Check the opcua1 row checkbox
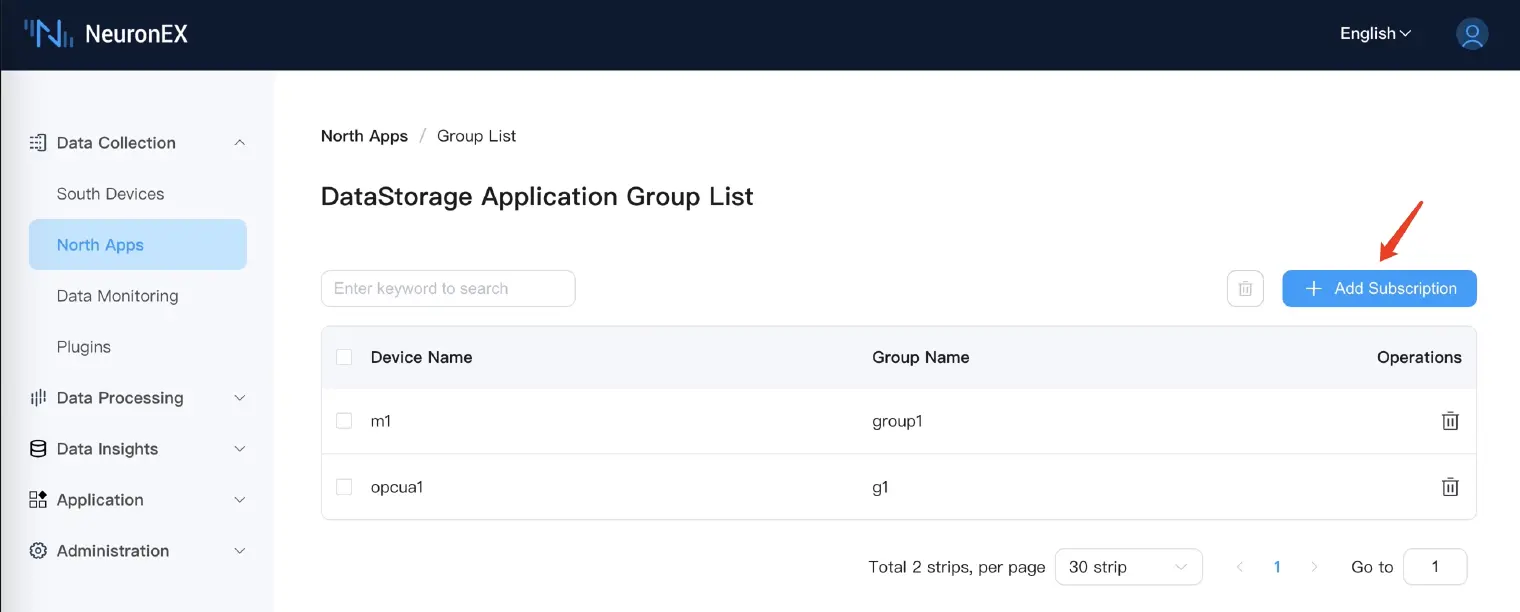This screenshot has width=1520, height=612. (344, 487)
